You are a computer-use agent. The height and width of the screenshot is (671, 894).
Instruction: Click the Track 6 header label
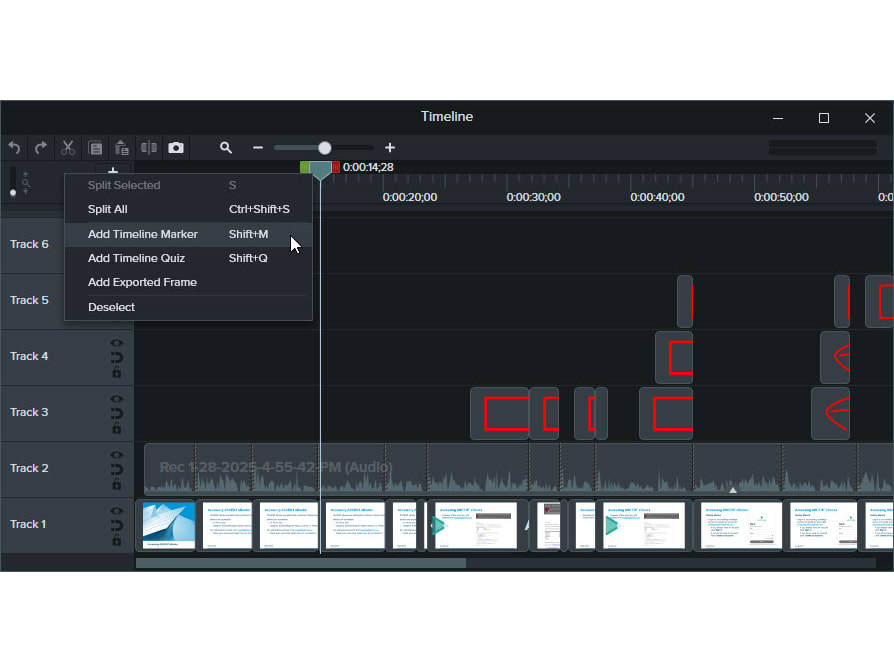pos(30,244)
